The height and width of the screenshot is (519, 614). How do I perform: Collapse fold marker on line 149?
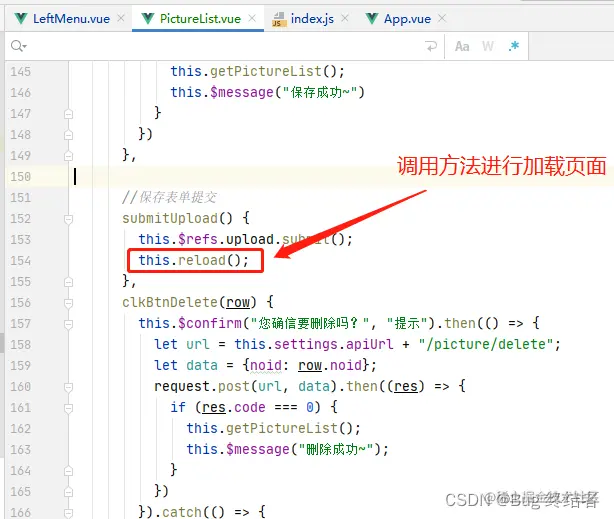coord(69,156)
